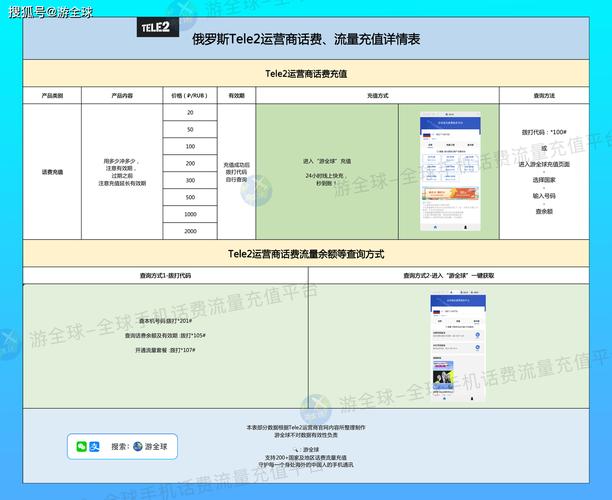612x500 pixels.
Task: Click the 有效期 column header
Action: [x=237, y=95]
